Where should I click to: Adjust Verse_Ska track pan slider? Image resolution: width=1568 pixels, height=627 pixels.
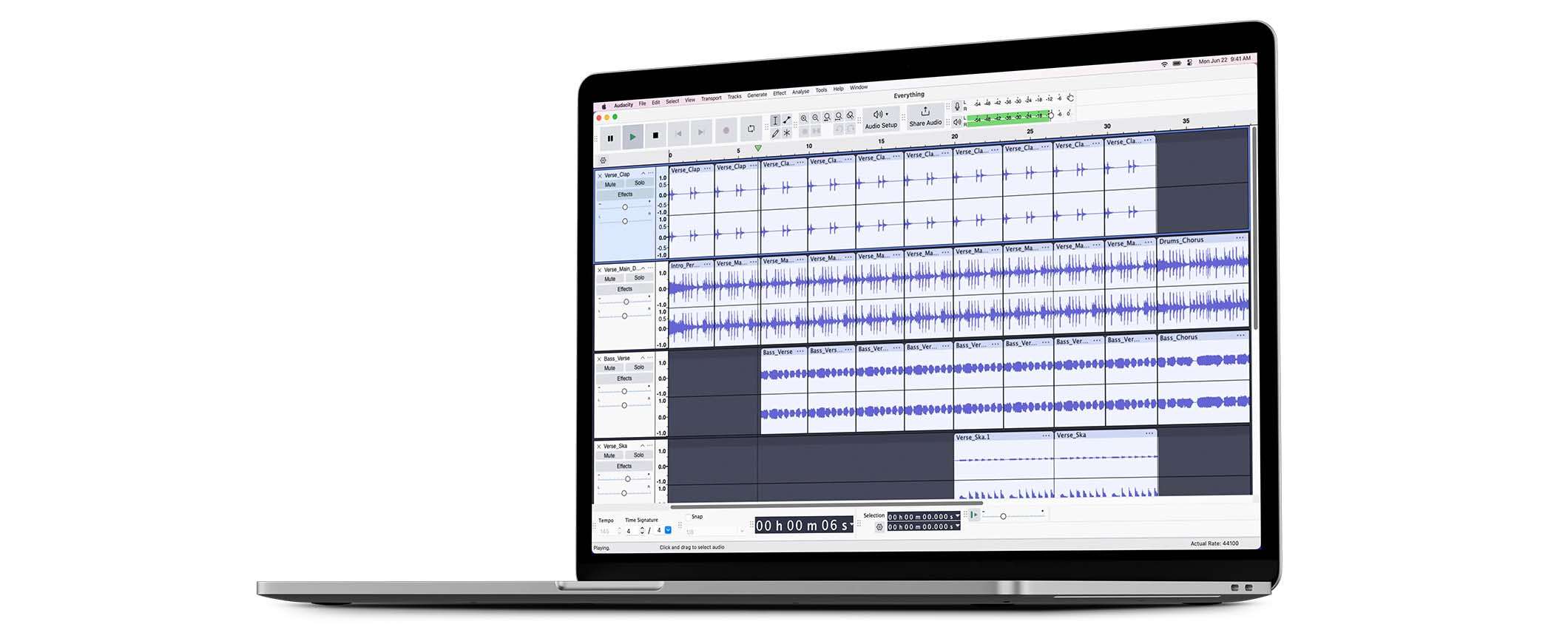pyautogui.click(x=624, y=493)
